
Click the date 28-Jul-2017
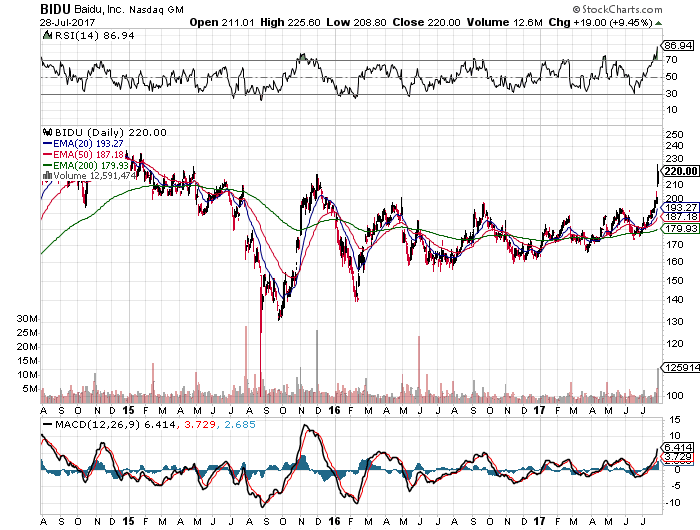67,22
